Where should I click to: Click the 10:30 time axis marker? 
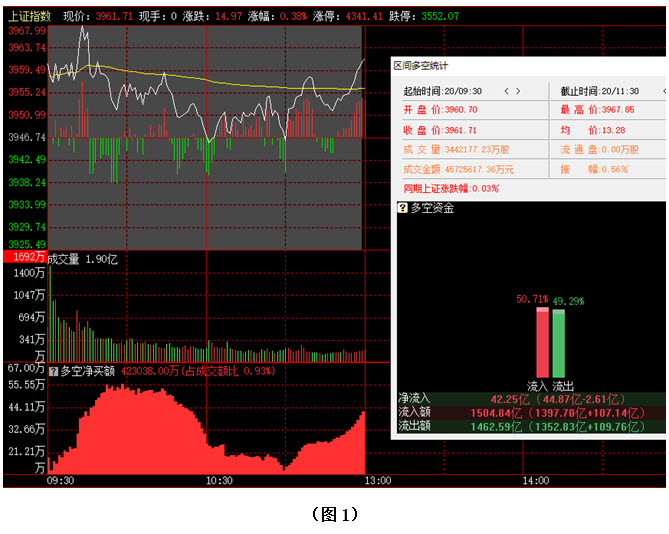pos(219,481)
